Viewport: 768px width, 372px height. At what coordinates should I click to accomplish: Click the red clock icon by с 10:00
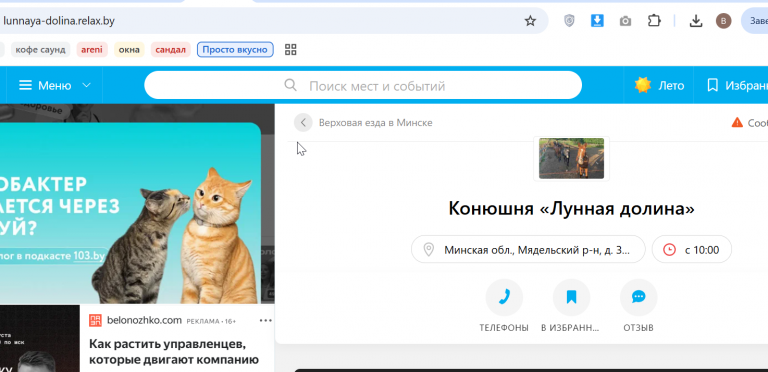coord(669,250)
